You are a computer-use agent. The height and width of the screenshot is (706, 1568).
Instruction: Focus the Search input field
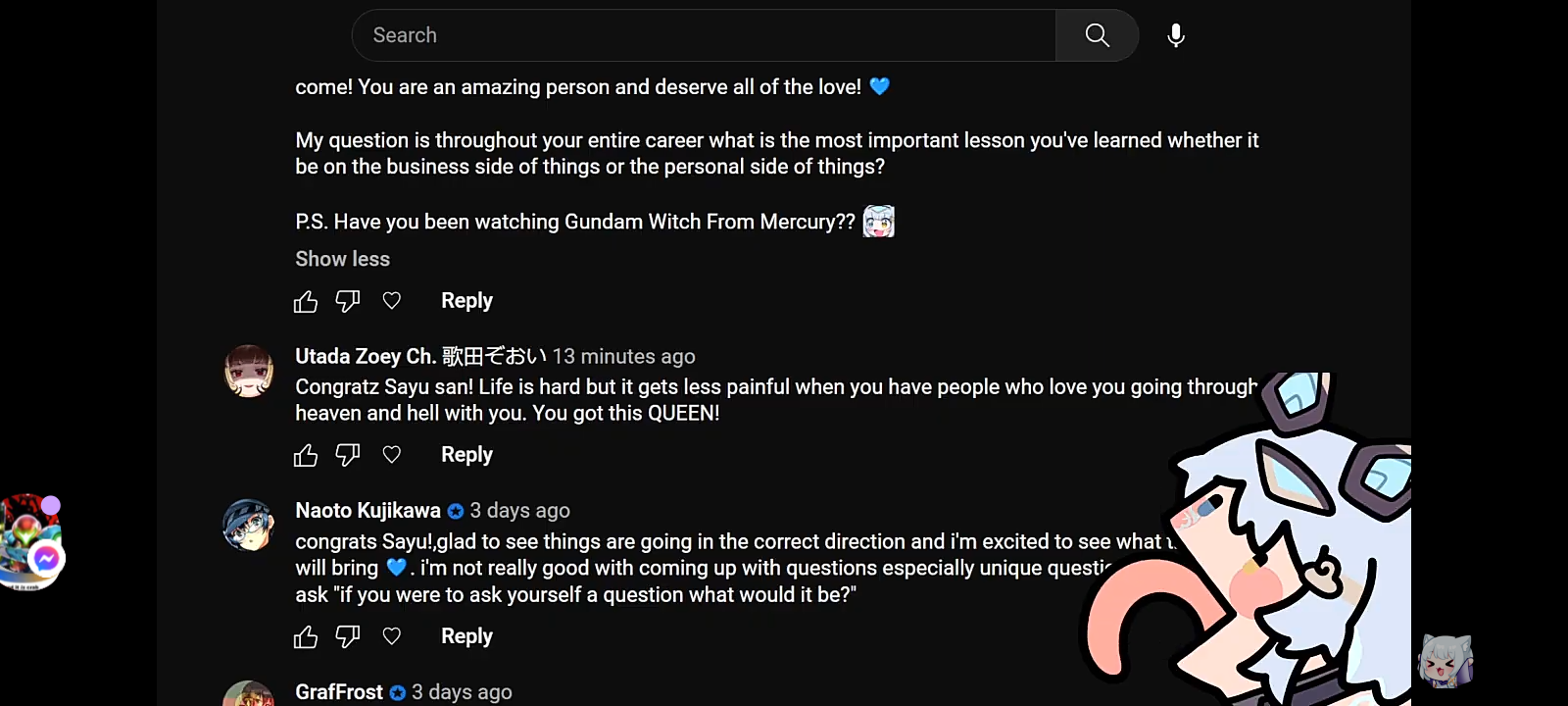pyautogui.click(x=704, y=35)
